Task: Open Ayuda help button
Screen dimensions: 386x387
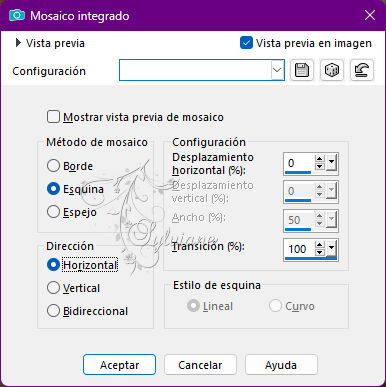Action: click(x=281, y=365)
